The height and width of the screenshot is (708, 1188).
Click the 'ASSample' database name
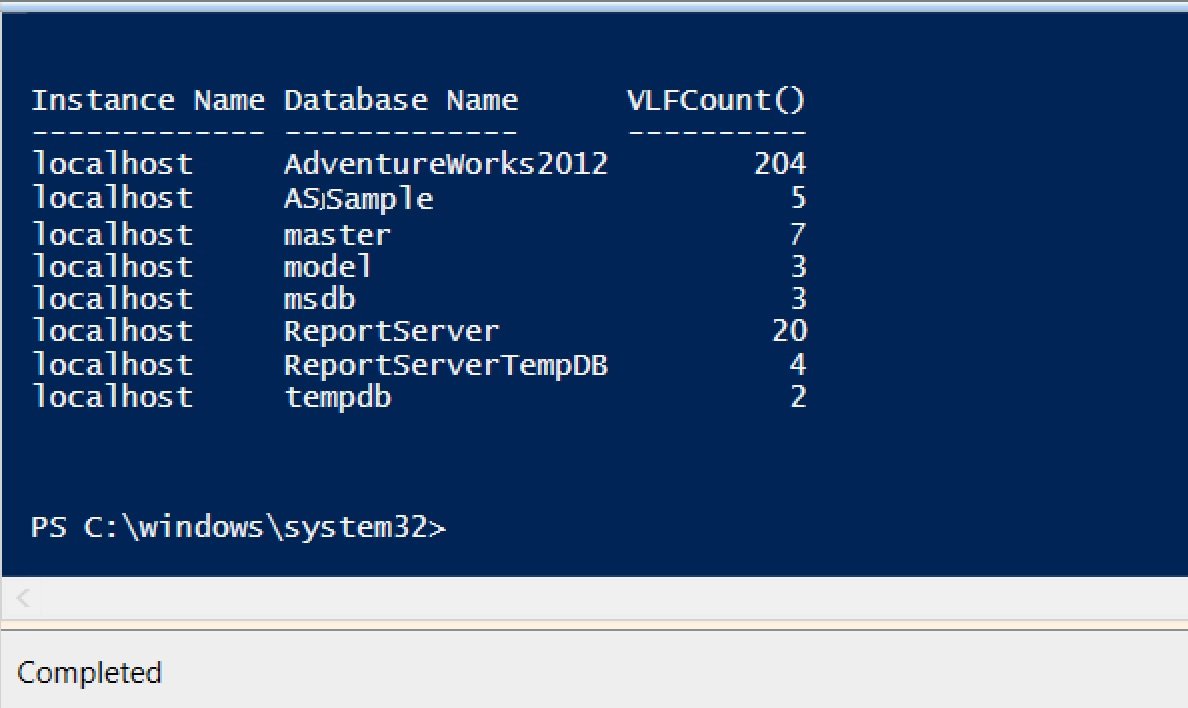tap(358, 199)
